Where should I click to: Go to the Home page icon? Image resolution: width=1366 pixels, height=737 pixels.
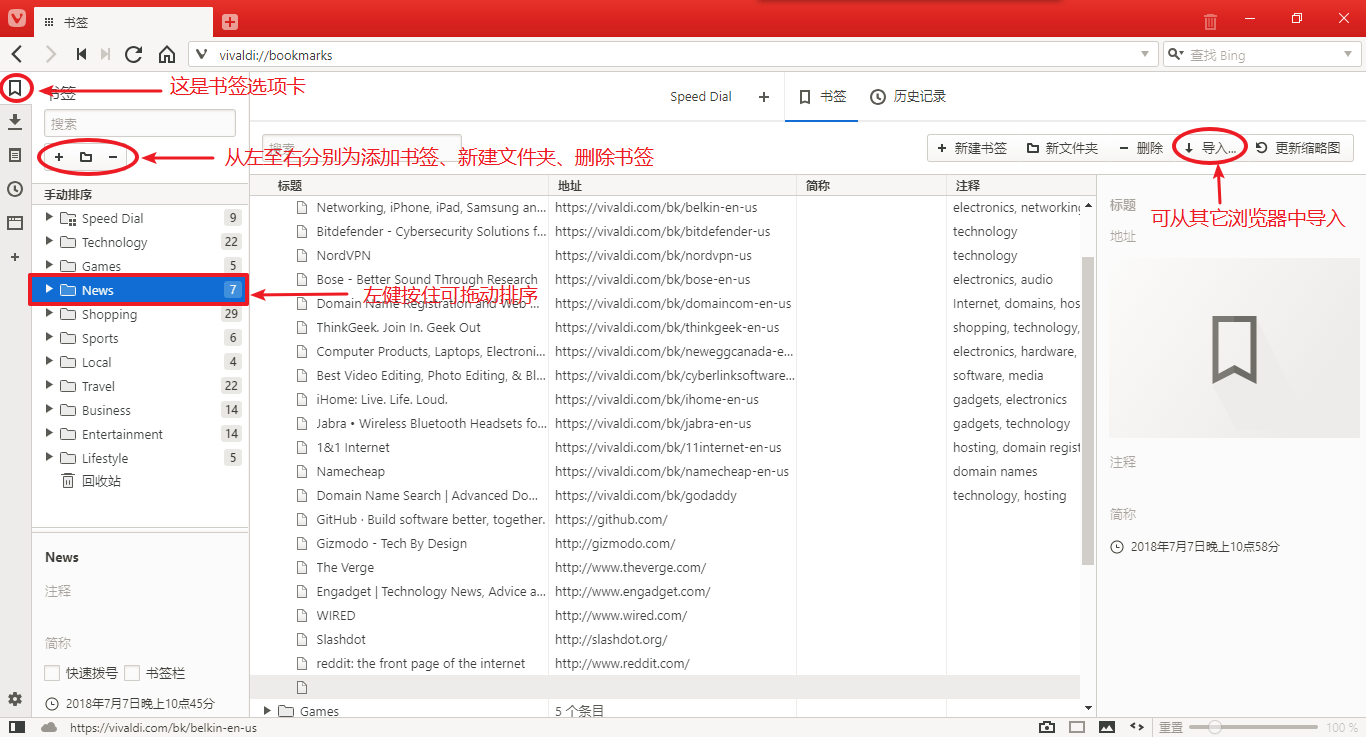pyautogui.click(x=167, y=54)
